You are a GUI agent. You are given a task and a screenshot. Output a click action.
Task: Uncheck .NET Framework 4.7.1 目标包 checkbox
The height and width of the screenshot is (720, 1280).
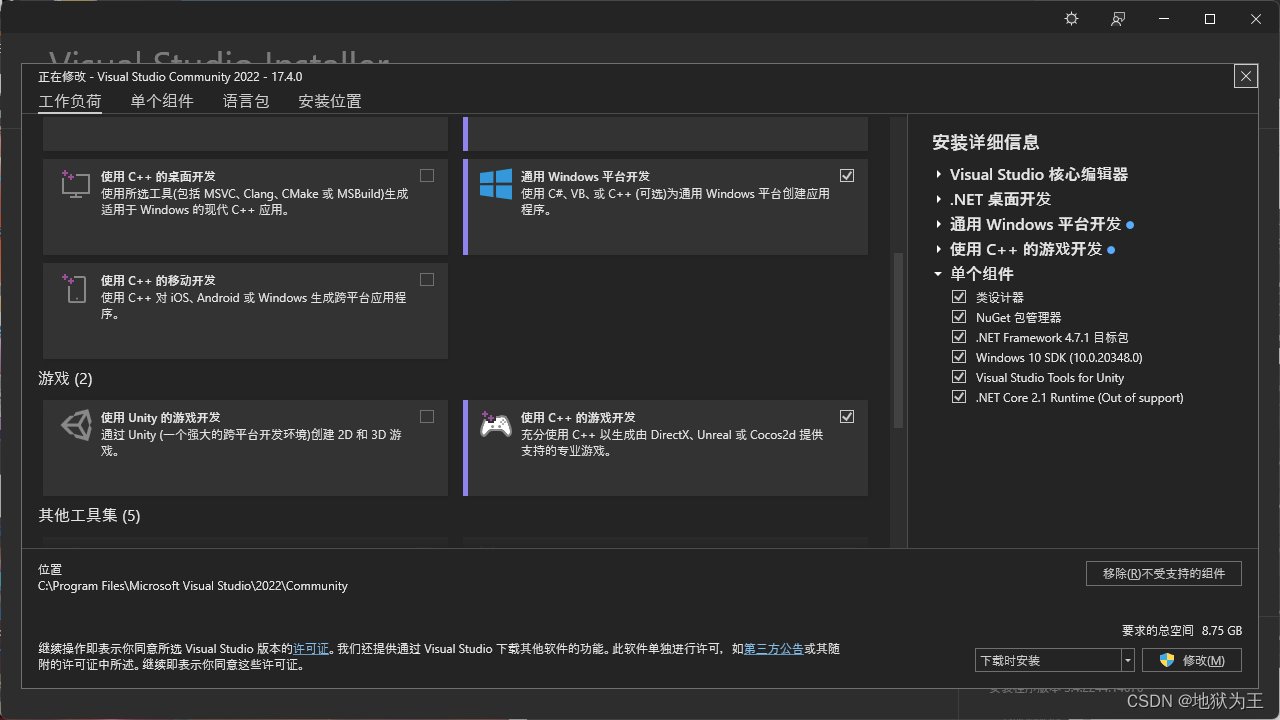coord(959,337)
